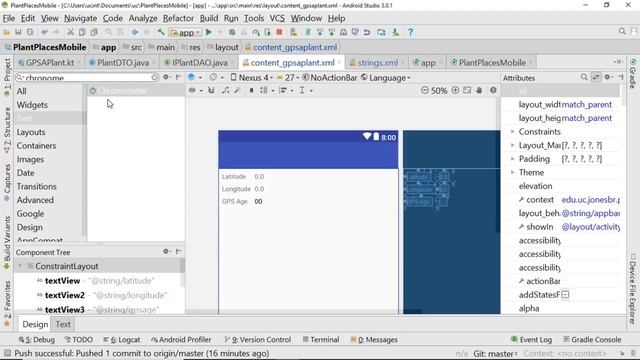The image size is (640, 360).
Task: Open the Event Log
Action: pyautogui.click(x=531, y=340)
